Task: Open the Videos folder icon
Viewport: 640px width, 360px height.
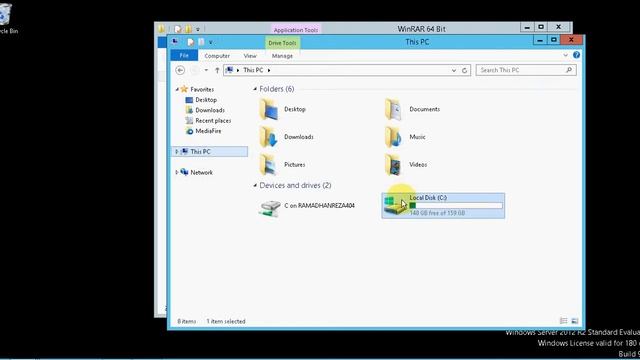Action: pyautogui.click(x=394, y=164)
